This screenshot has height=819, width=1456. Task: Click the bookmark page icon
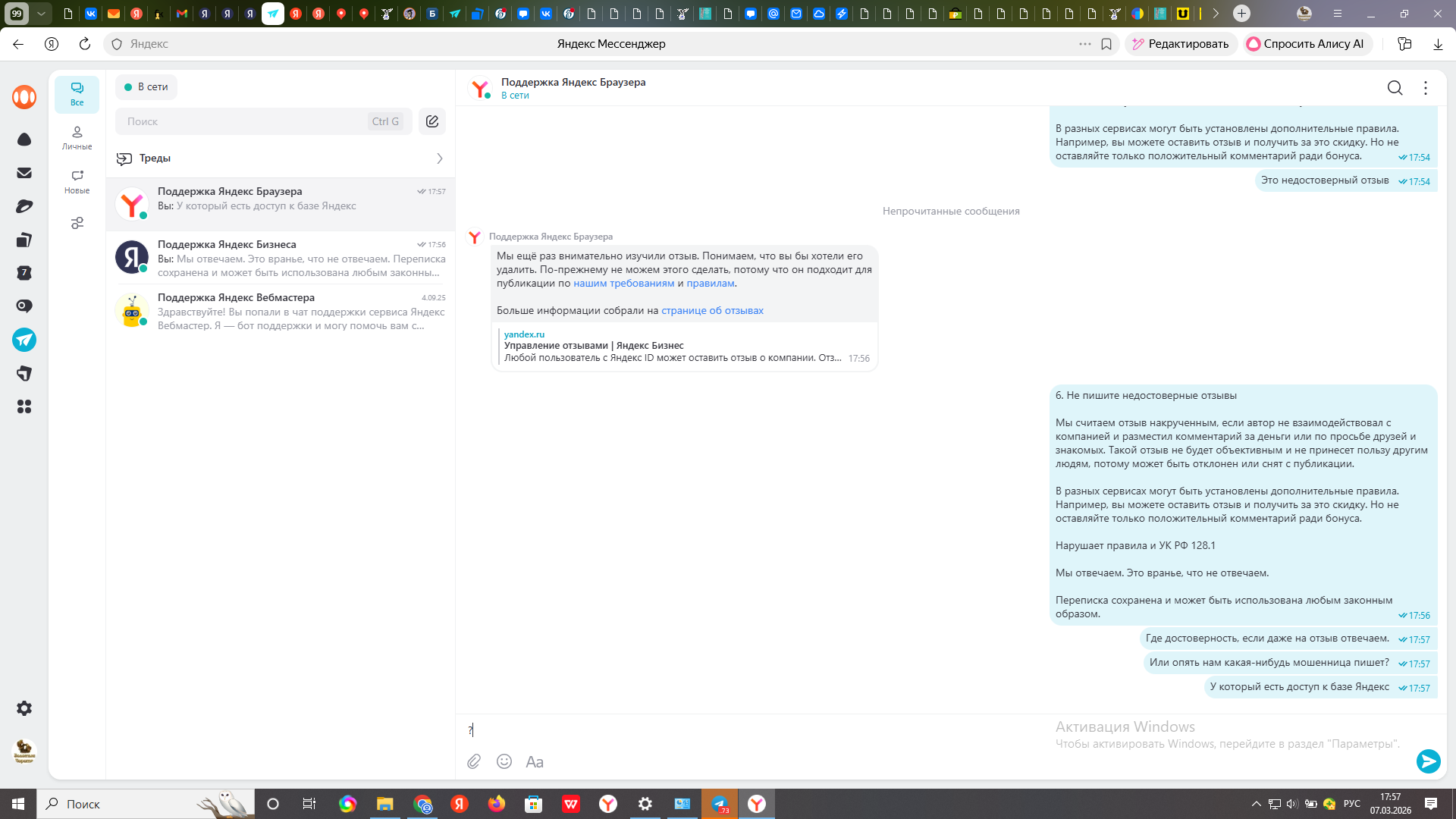click(1106, 44)
